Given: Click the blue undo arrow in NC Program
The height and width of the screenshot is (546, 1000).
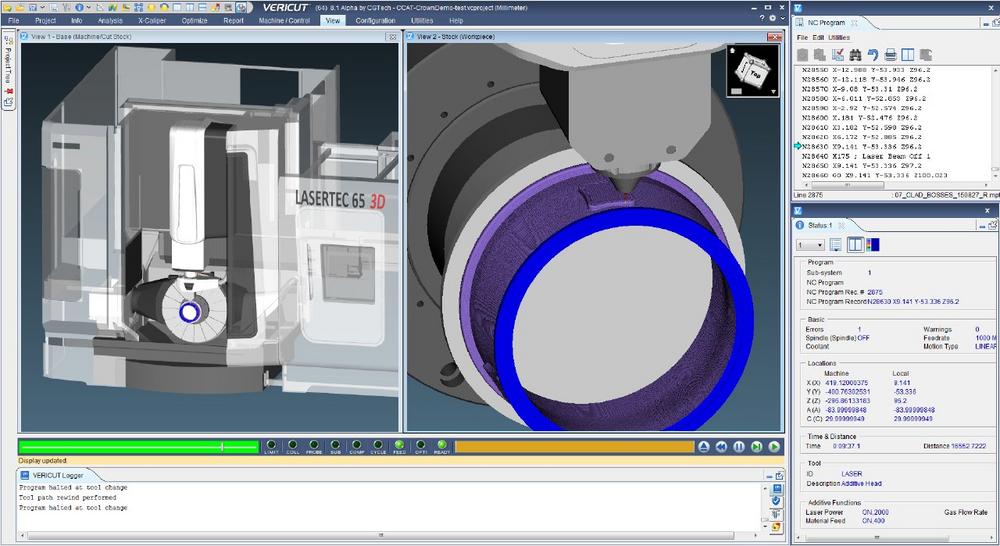Looking at the screenshot, I should click(x=873, y=54).
